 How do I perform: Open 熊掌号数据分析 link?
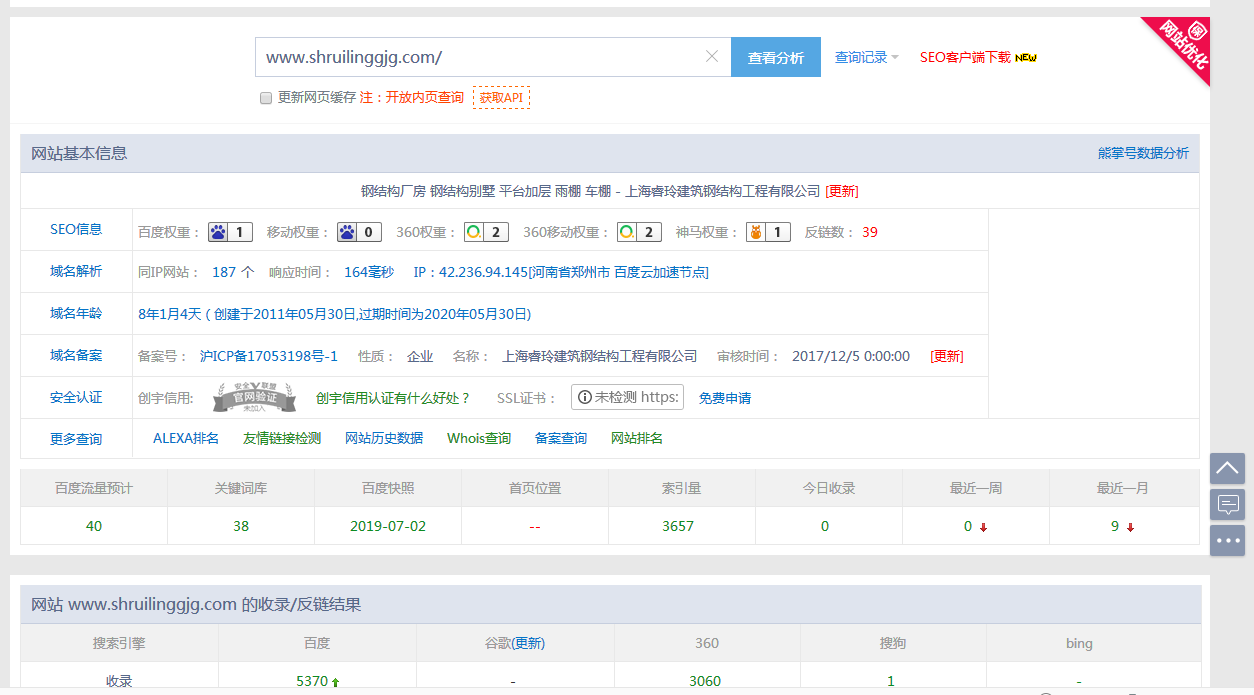pyautogui.click(x=1143, y=153)
